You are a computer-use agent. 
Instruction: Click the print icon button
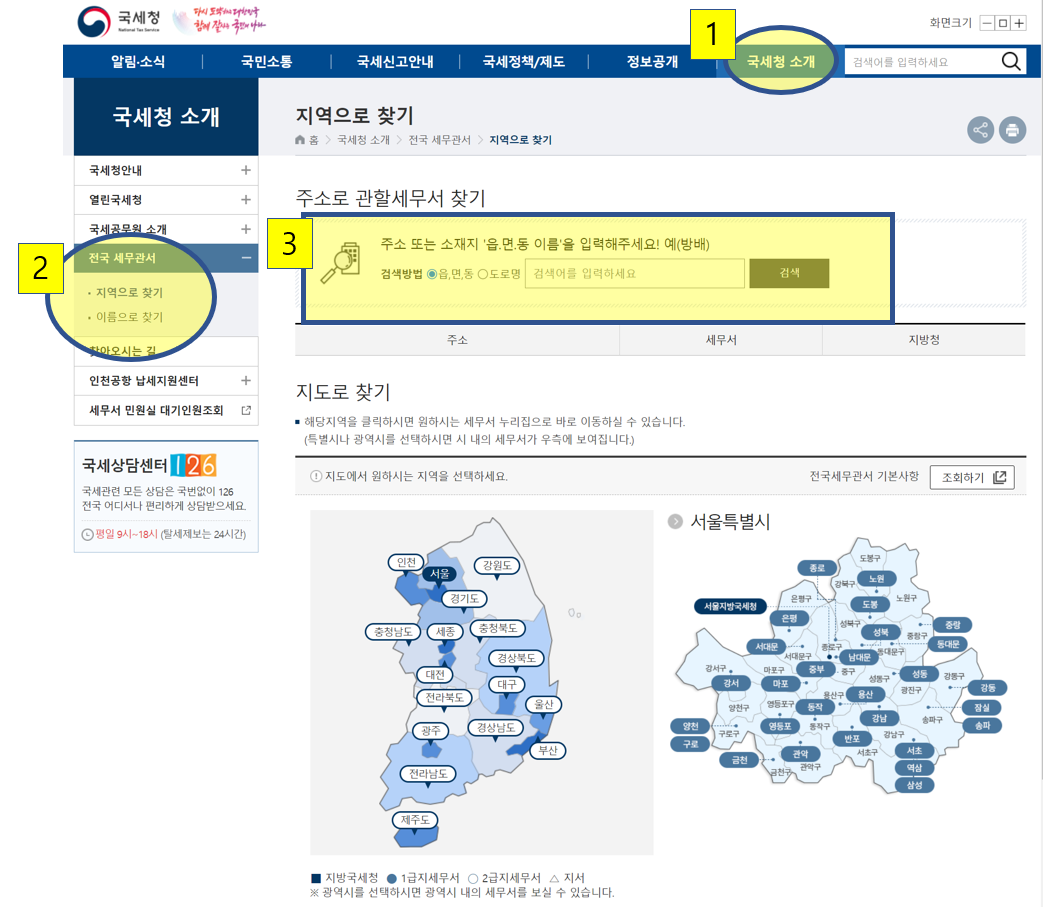[1012, 130]
